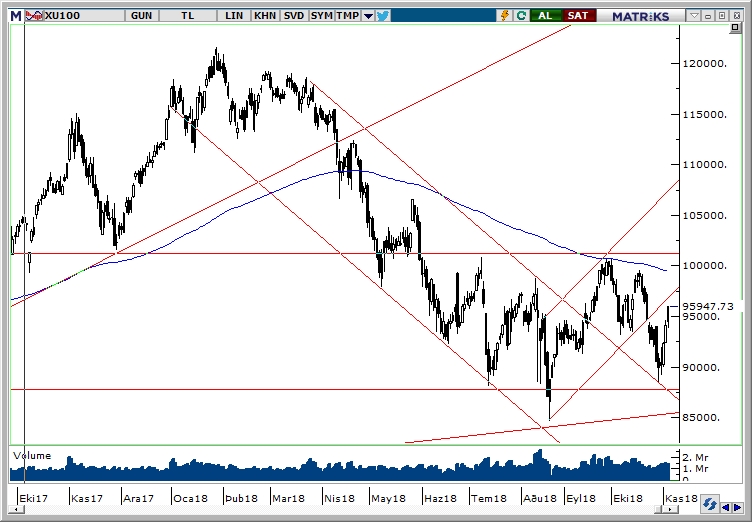Click the current price label 95947.73
Viewport: 752px width, 522px height.
click(x=708, y=306)
